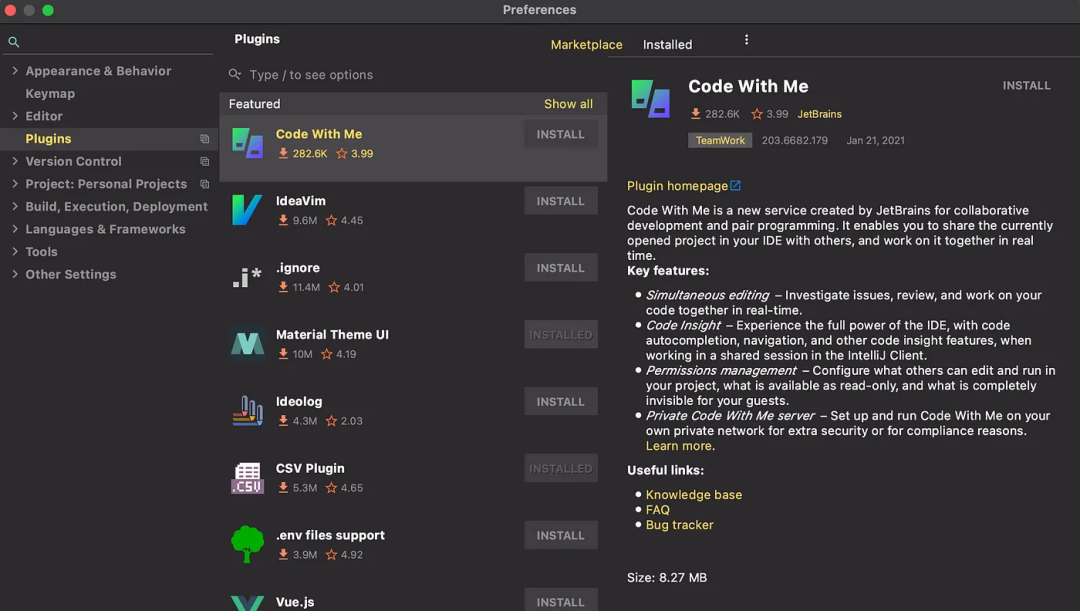
Task: Click the Vue.js plugin icon
Action: 247,603
